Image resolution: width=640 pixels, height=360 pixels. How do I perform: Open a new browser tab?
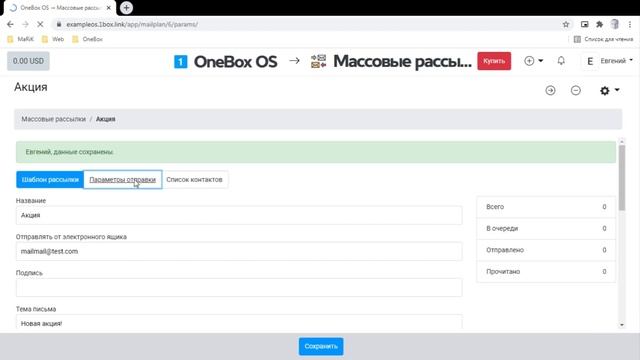[127, 8]
